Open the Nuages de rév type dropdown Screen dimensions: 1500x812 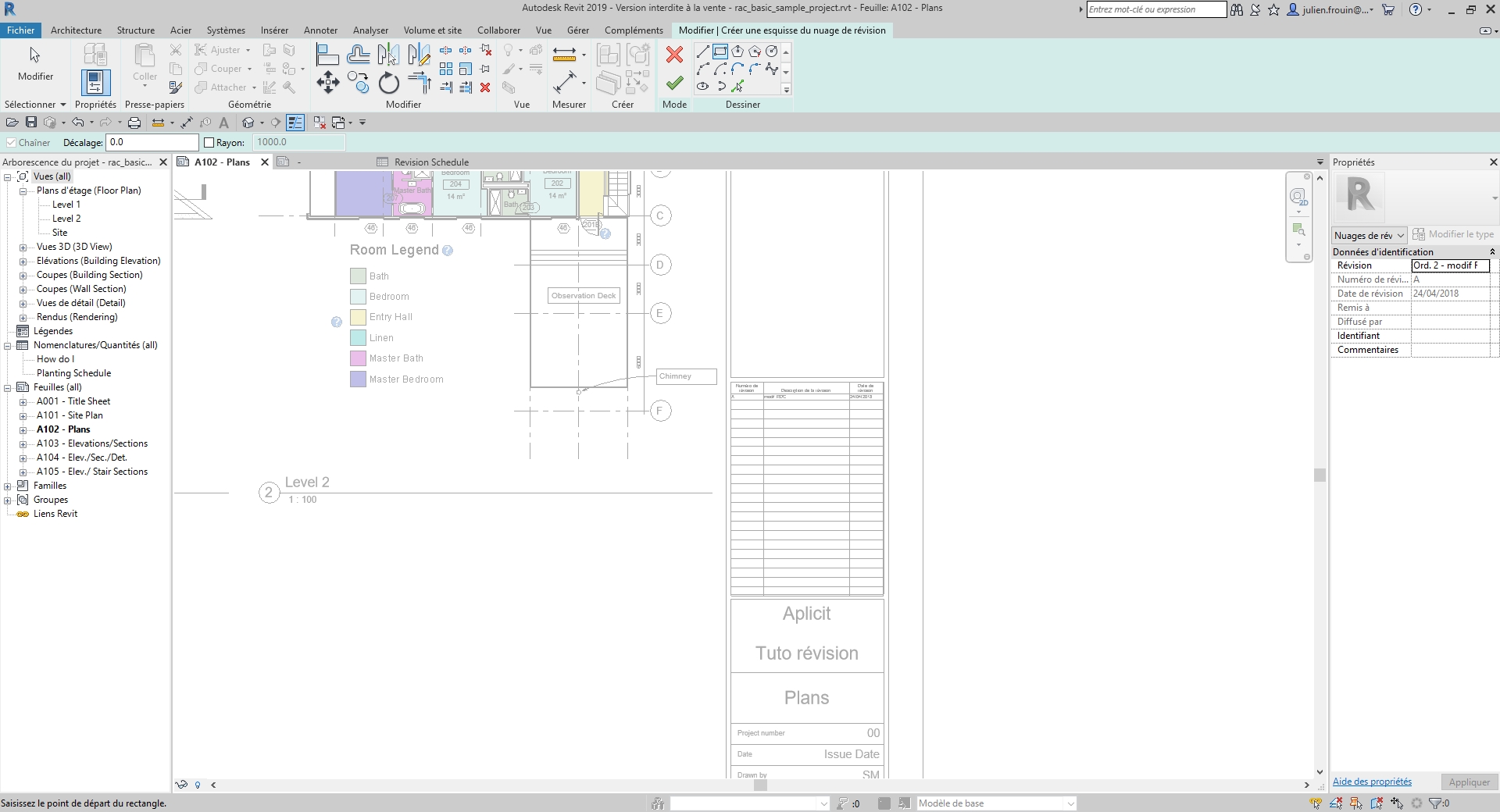pos(1369,235)
